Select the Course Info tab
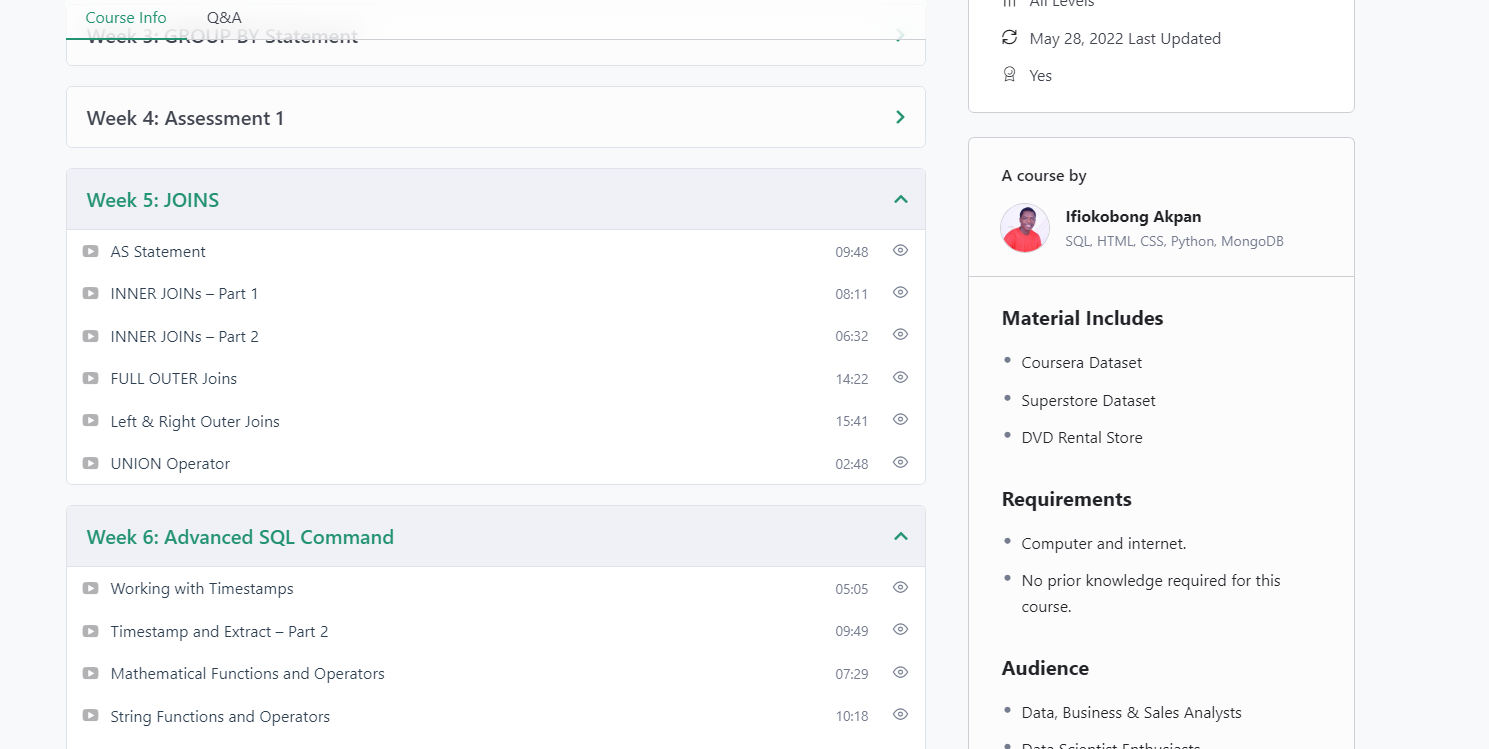1489x749 pixels. click(126, 18)
